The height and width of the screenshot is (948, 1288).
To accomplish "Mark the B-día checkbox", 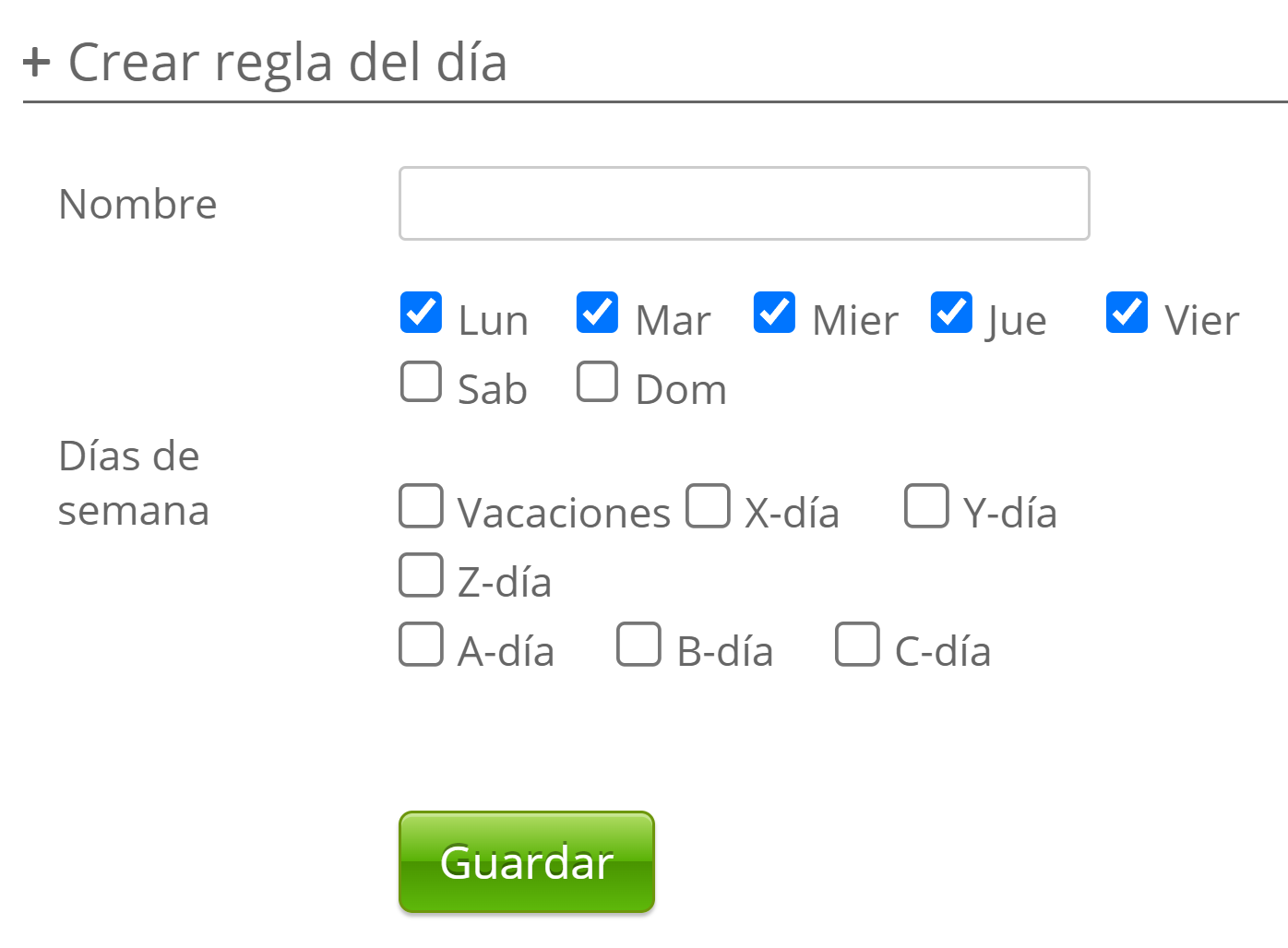I will pos(638,645).
